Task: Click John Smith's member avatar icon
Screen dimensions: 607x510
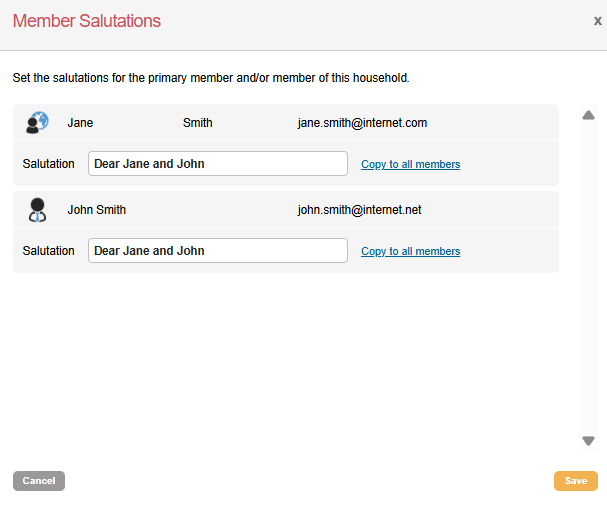Action: pos(37,209)
